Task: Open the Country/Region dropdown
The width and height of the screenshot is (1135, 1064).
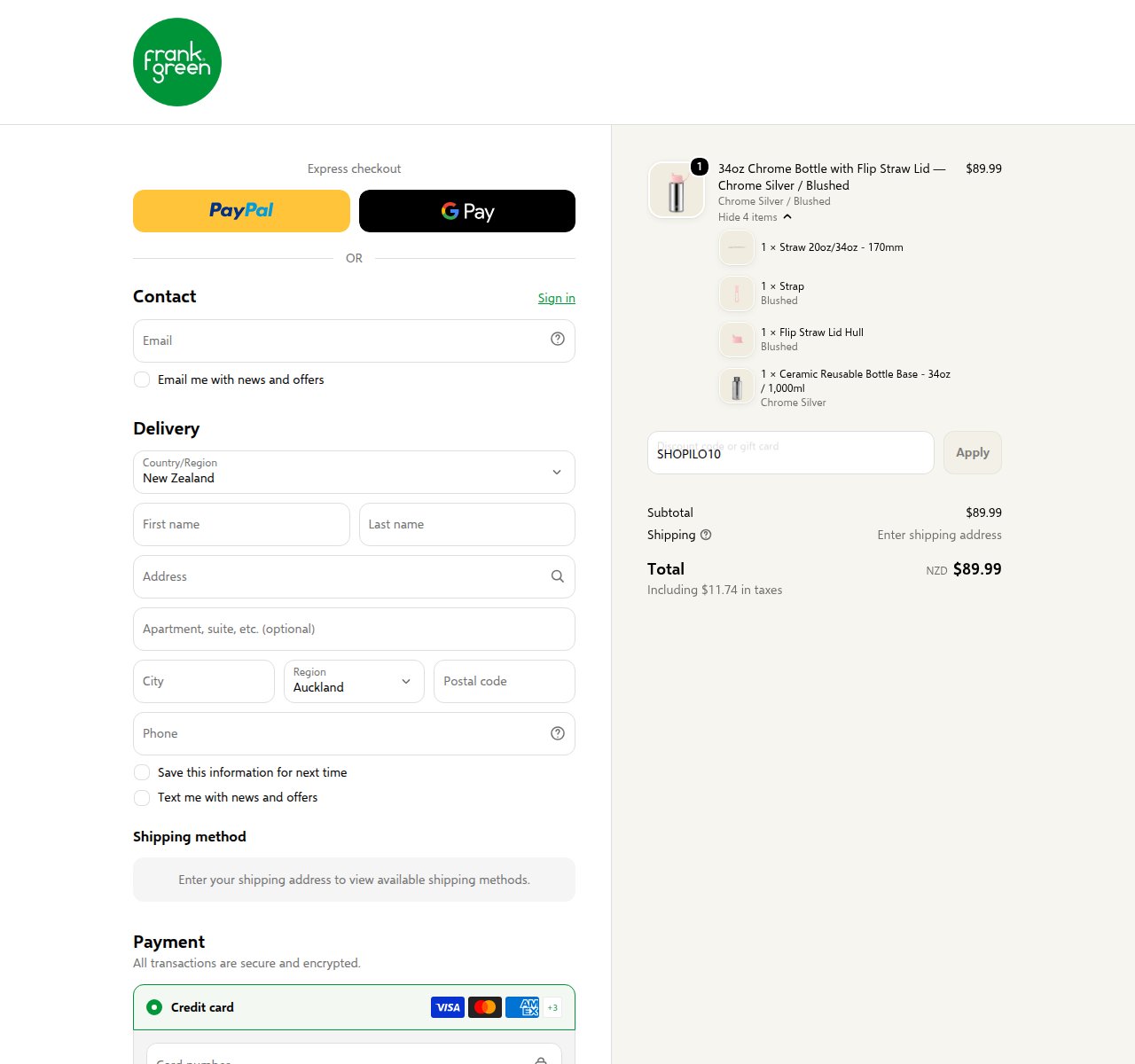Action: [354, 472]
